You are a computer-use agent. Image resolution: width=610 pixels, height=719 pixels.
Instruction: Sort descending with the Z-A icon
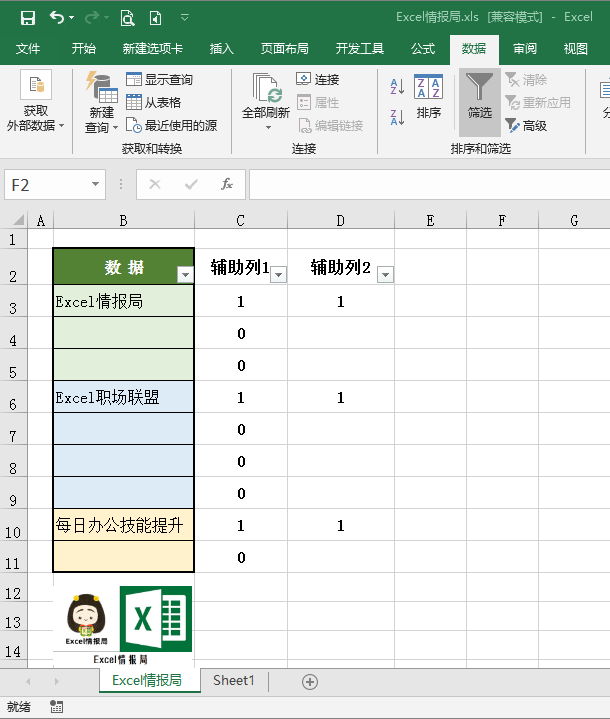(397, 117)
